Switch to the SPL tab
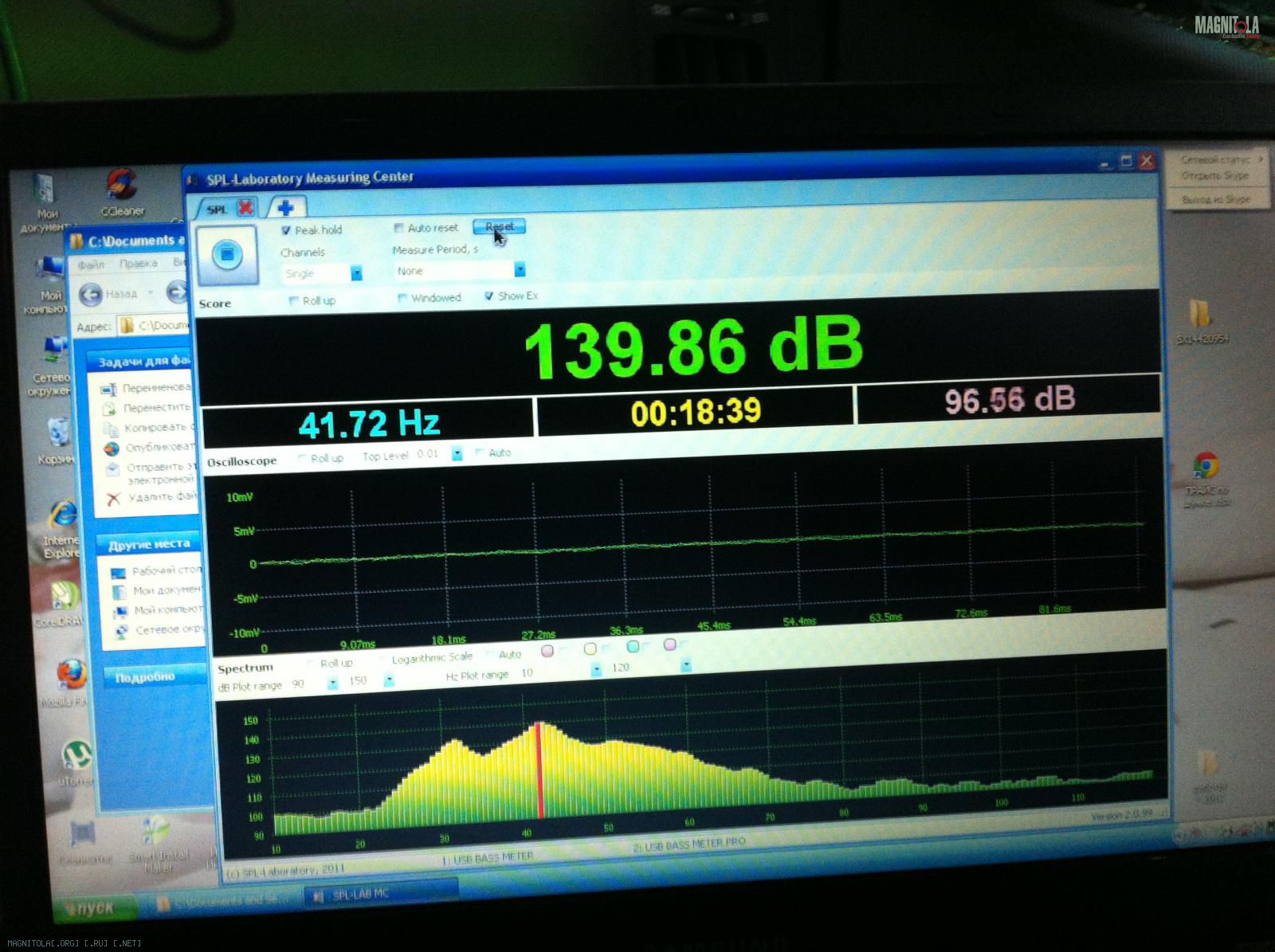Image resolution: width=1275 pixels, height=952 pixels. (x=217, y=210)
